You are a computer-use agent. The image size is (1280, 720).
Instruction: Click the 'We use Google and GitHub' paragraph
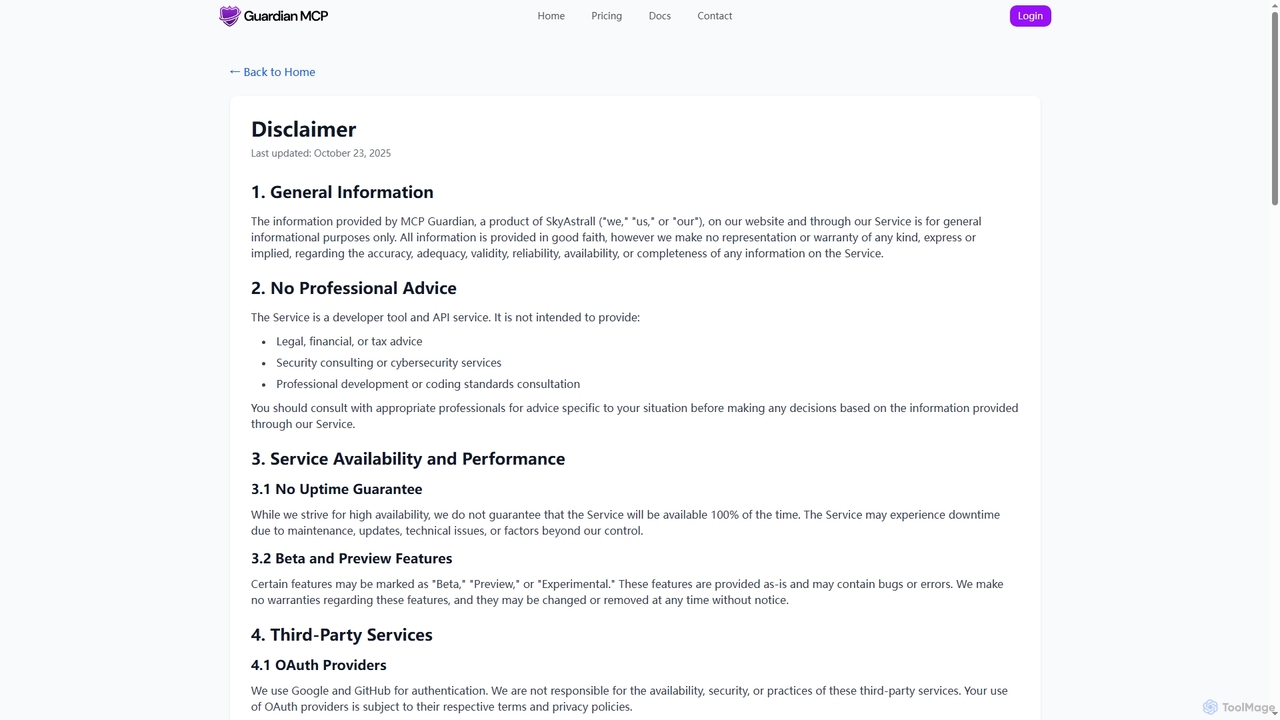(629, 699)
